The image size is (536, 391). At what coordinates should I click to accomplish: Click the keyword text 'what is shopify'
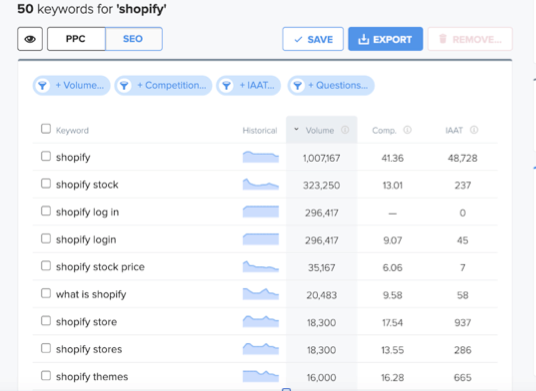tap(91, 294)
